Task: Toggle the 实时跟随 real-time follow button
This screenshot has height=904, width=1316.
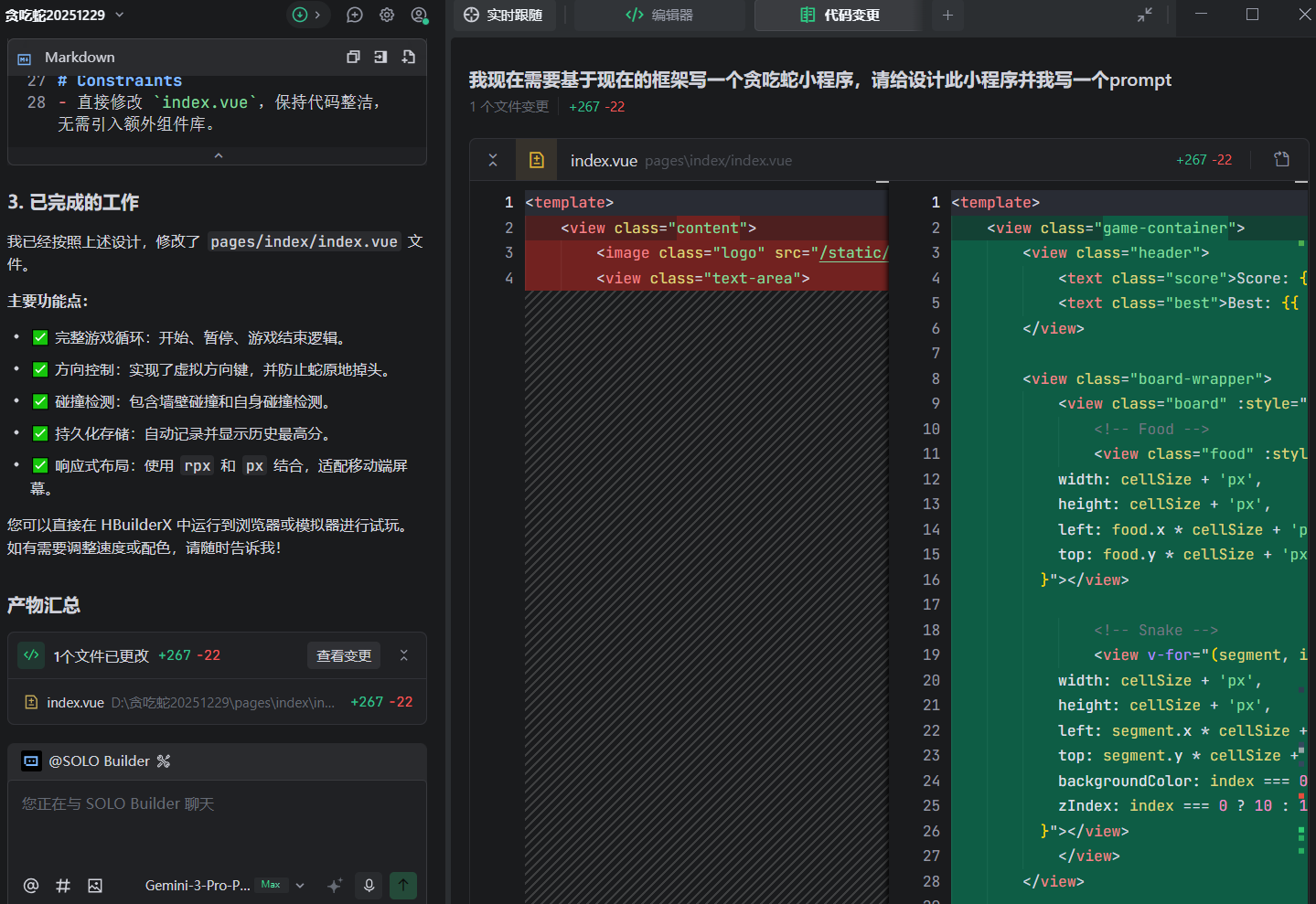Action: [504, 15]
